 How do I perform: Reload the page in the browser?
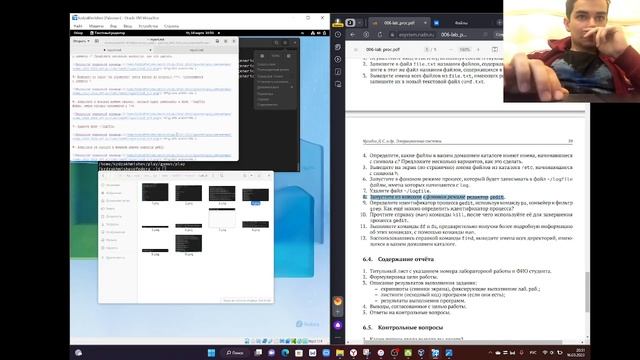point(380,35)
